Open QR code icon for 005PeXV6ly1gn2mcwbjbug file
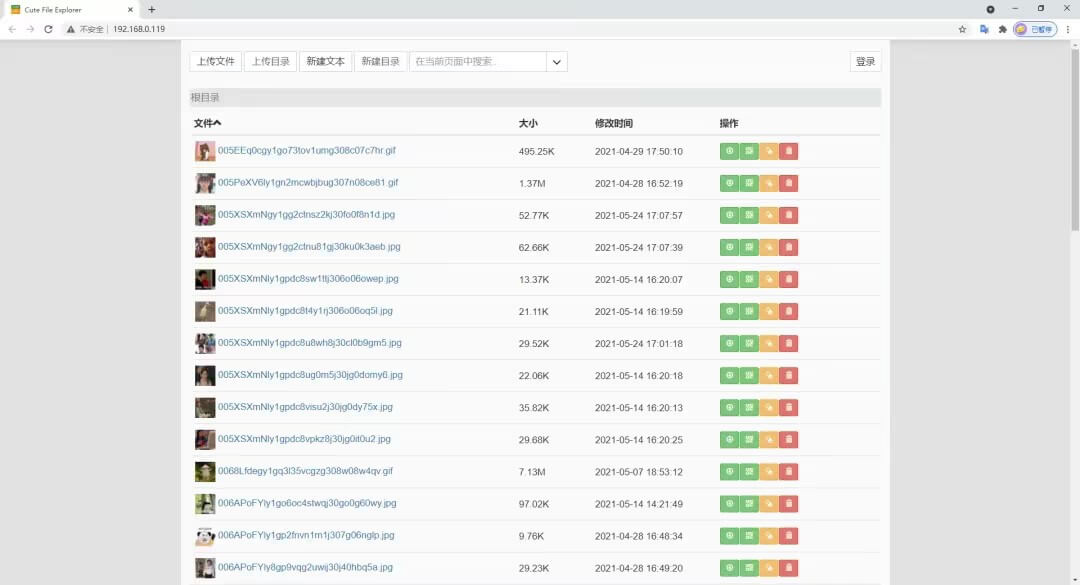 [749, 182]
